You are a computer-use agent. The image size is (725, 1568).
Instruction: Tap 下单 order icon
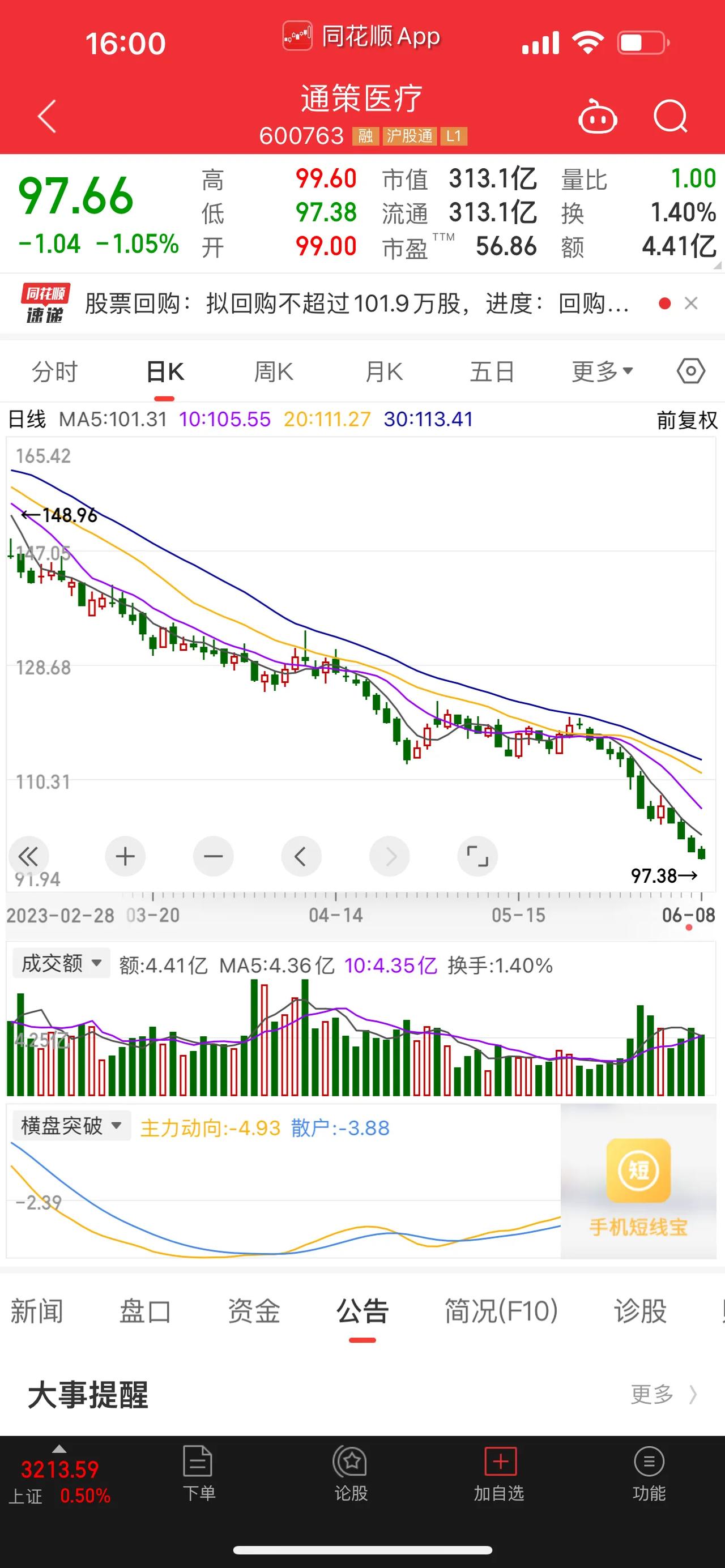tap(198, 1473)
